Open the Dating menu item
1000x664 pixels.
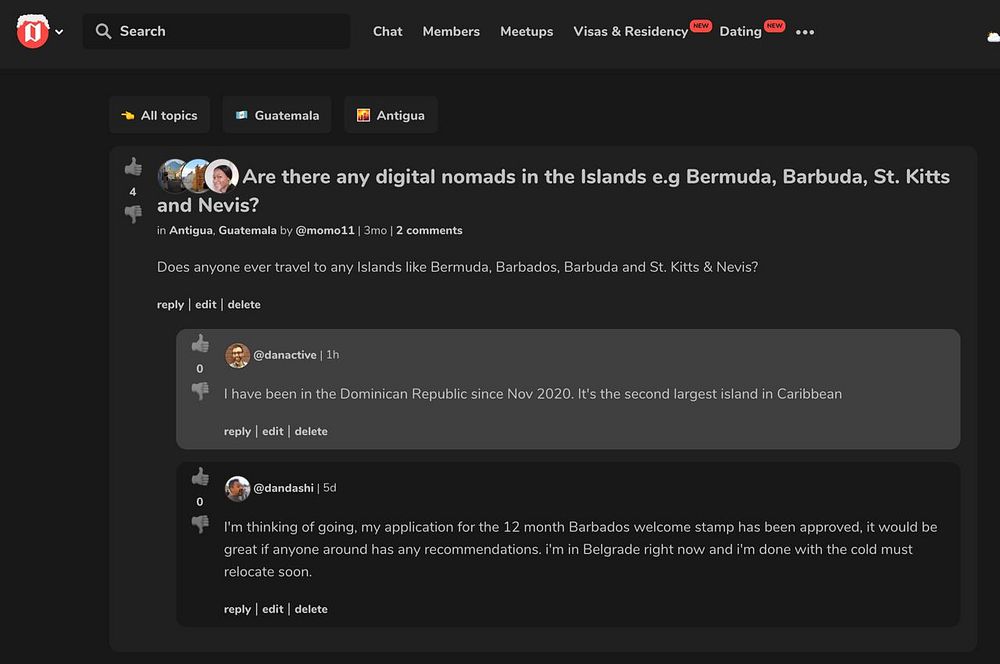[740, 31]
